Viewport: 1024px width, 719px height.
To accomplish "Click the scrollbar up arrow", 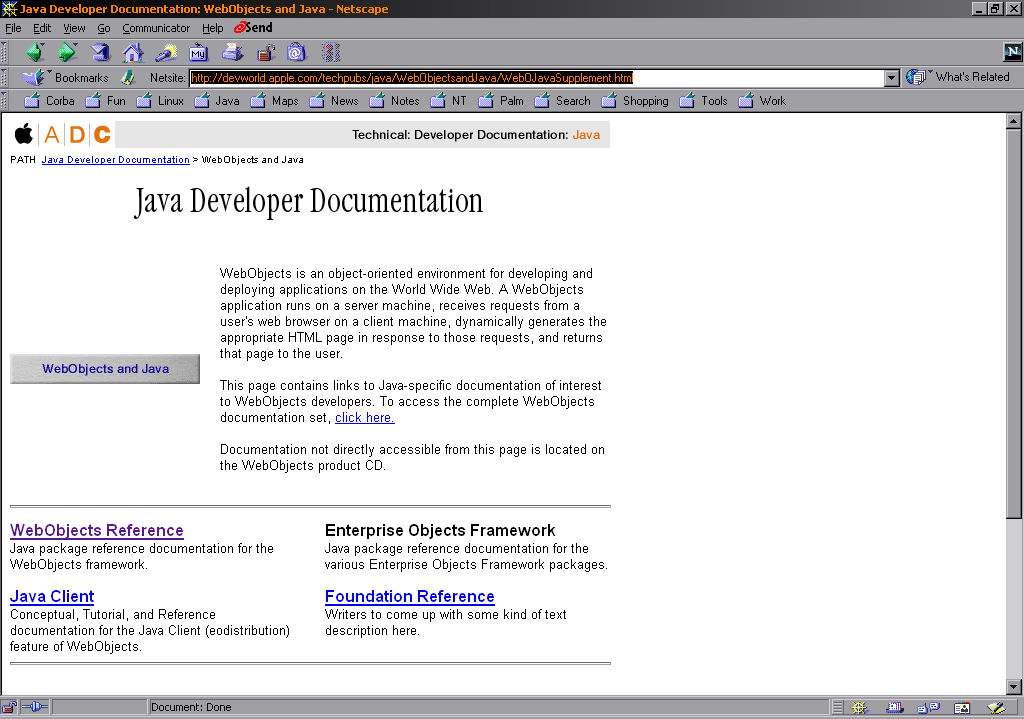I will coord(1014,121).
